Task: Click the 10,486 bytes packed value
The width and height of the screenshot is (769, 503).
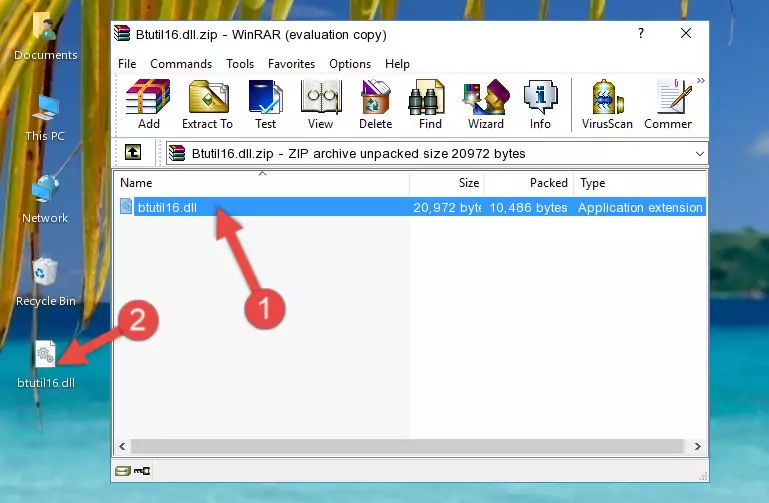Action: [x=528, y=207]
